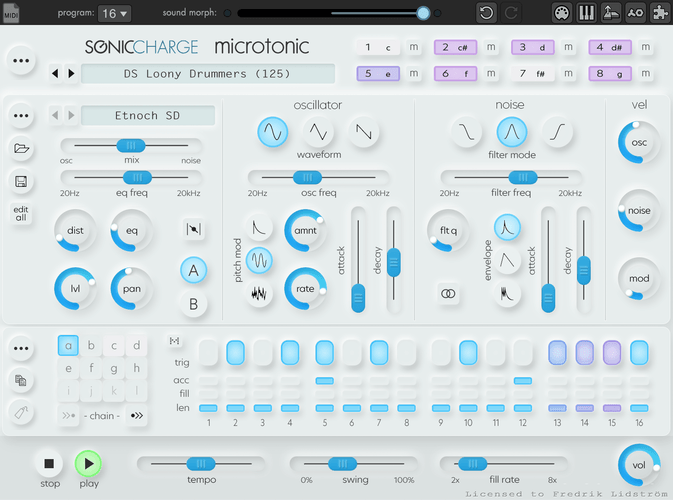Mute channel 6 with its m button
673x500 pixels.
click(491, 73)
